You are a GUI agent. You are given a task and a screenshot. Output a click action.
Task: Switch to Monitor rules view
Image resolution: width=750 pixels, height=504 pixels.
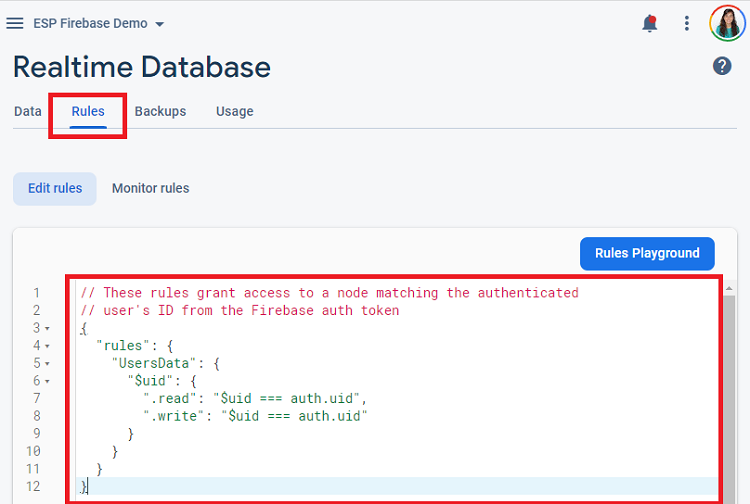pyautogui.click(x=151, y=188)
